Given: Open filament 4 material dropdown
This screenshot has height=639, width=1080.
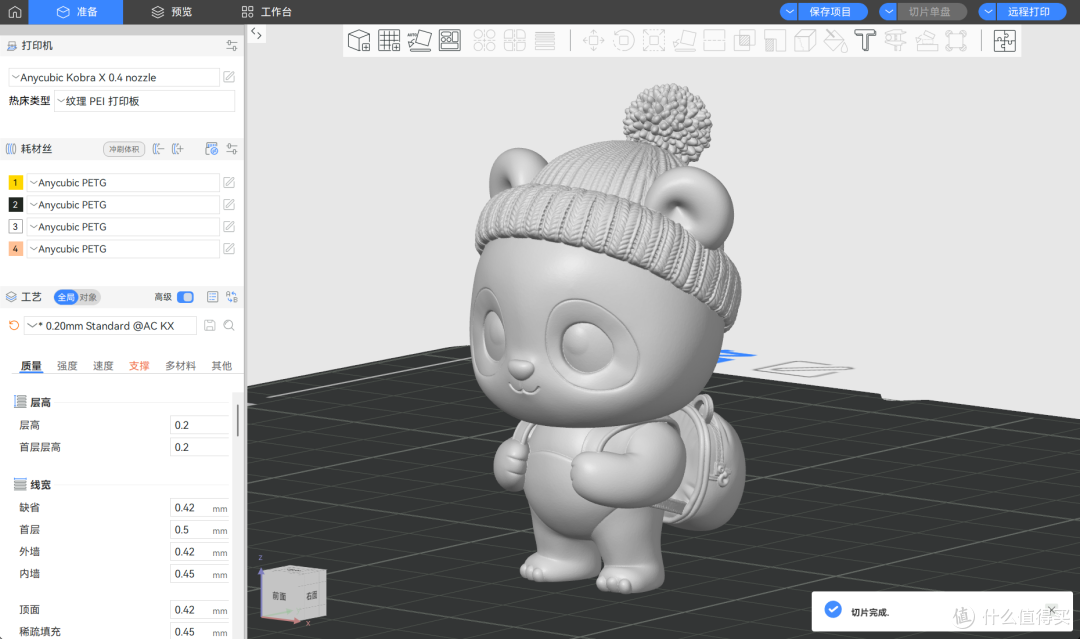Looking at the screenshot, I should [123, 249].
